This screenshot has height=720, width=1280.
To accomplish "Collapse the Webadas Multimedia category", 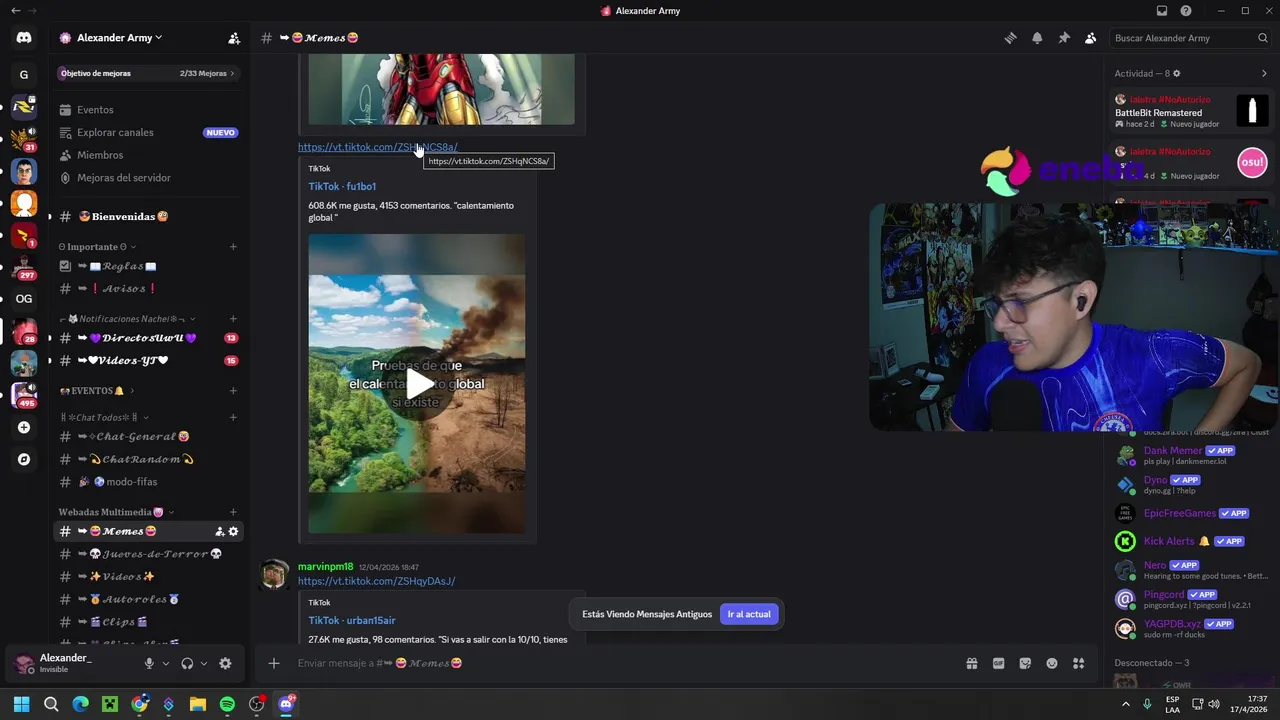I will point(117,512).
